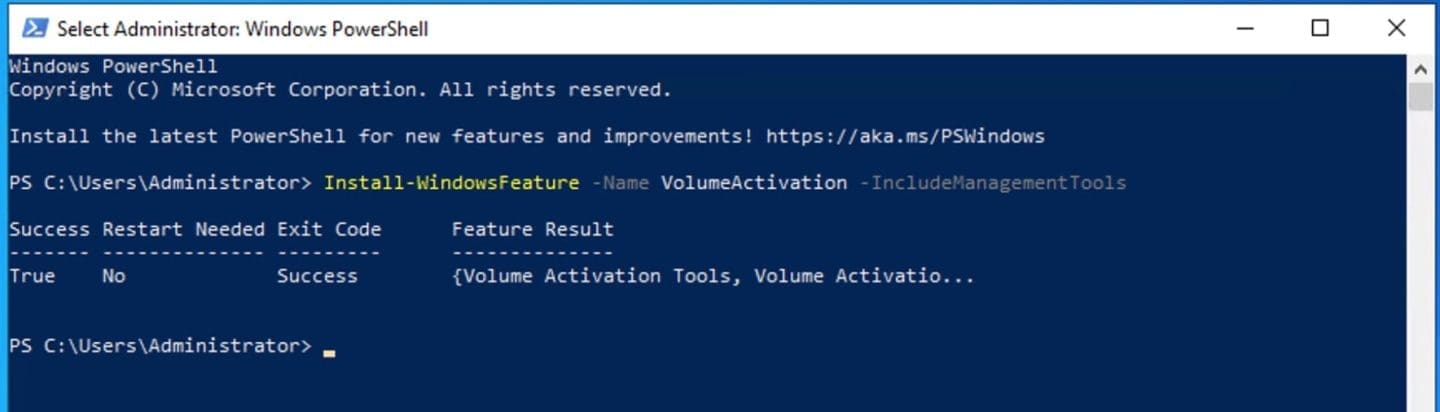Click the -IncludeManagementTools switch text
The height and width of the screenshot is (412, 1440).
coord(992,183)
